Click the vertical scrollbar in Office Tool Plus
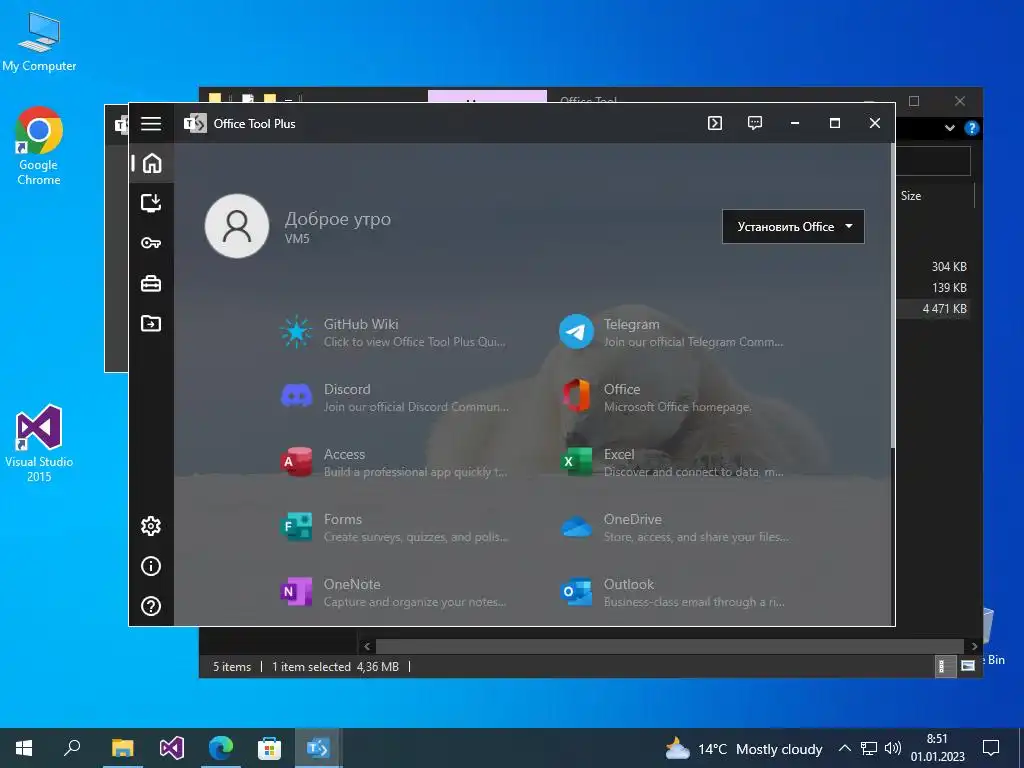 (x=892, y=295)
